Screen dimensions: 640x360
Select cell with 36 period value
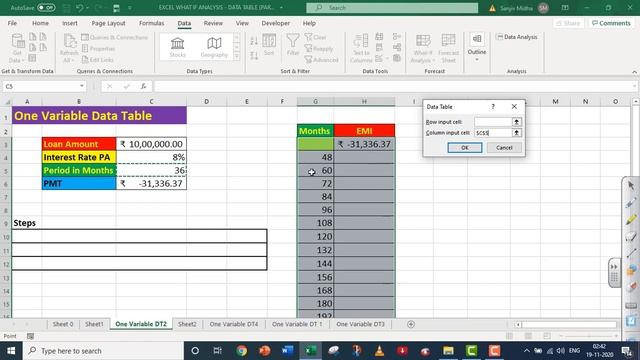(x=151, y=170)
